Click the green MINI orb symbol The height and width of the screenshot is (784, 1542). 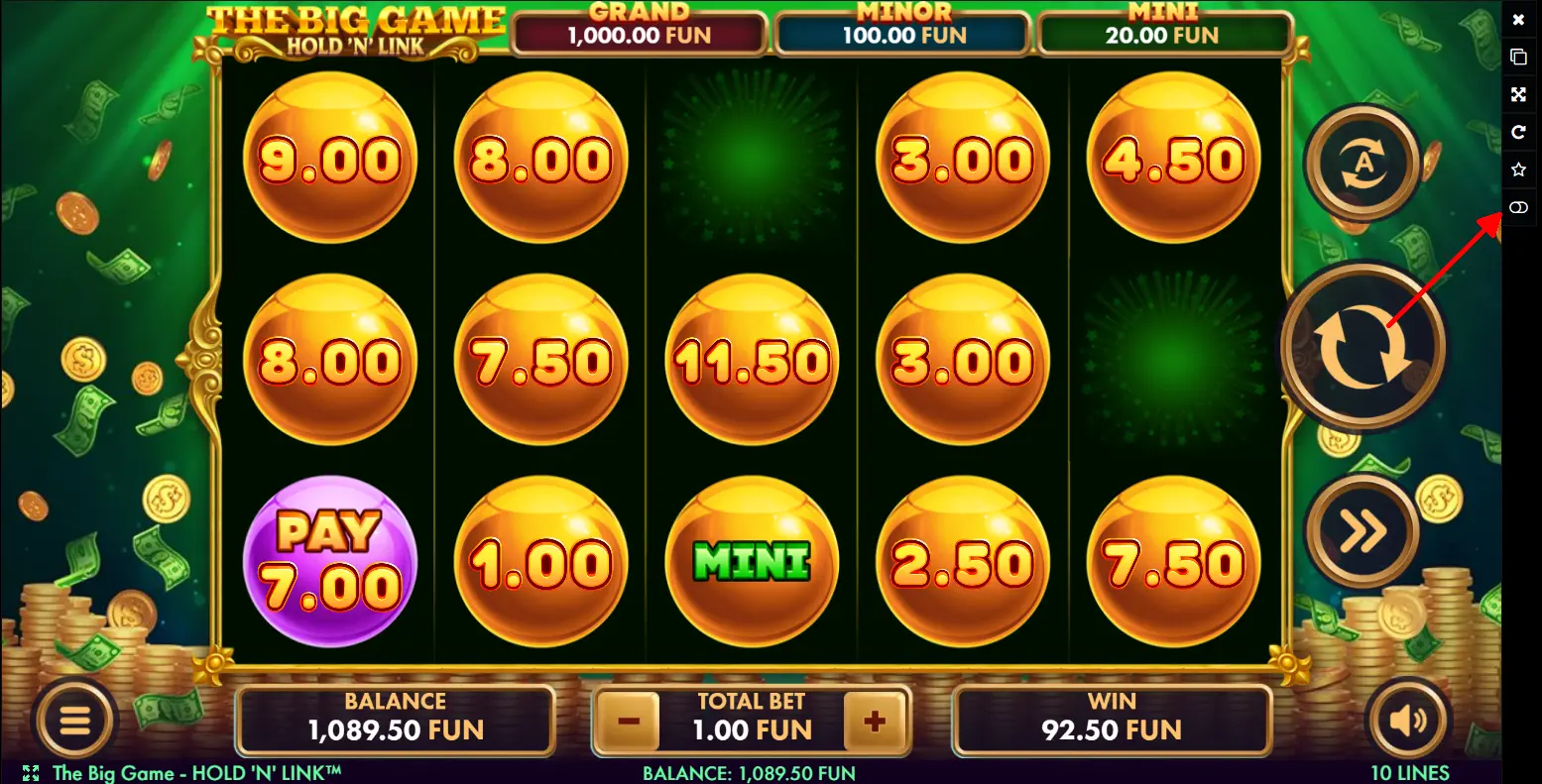pos(752,562)
